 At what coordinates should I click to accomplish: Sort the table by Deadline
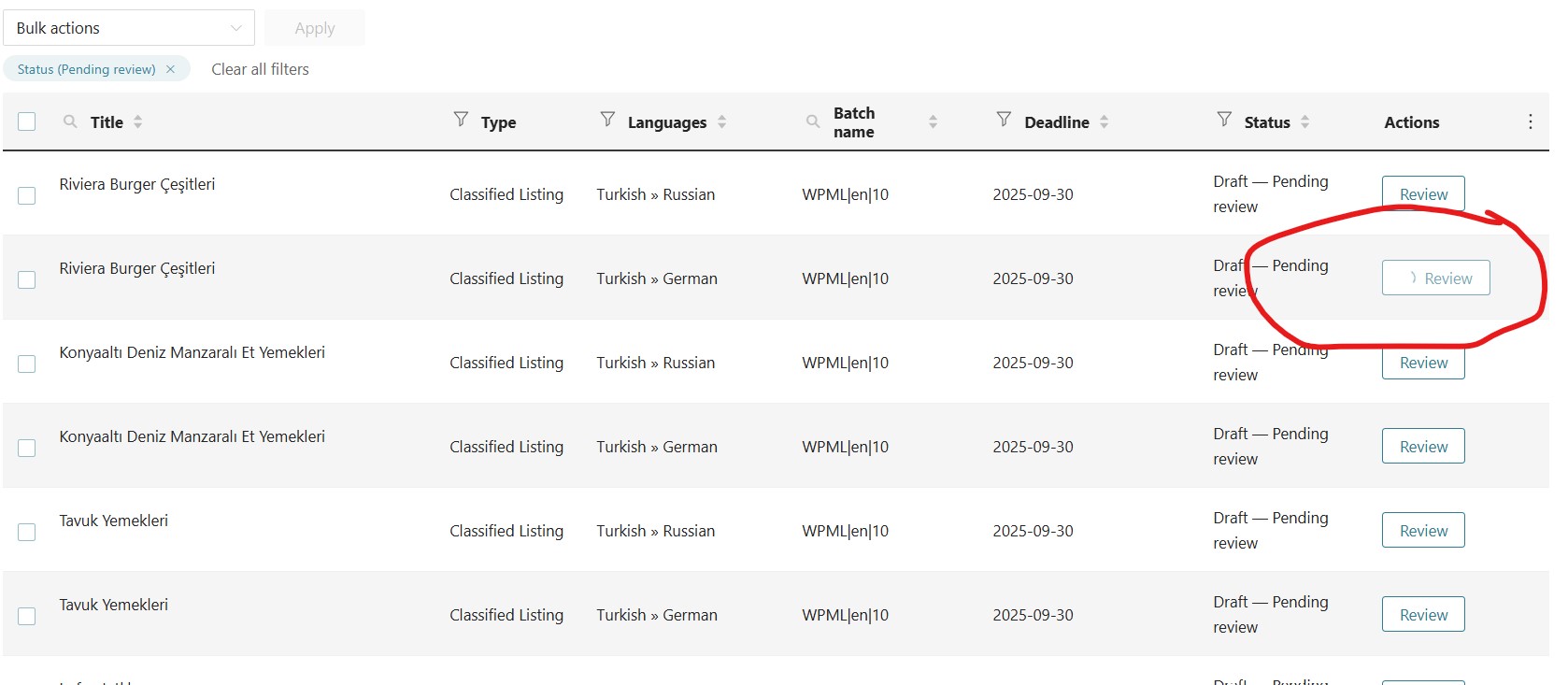click(x=1104, y=121)
